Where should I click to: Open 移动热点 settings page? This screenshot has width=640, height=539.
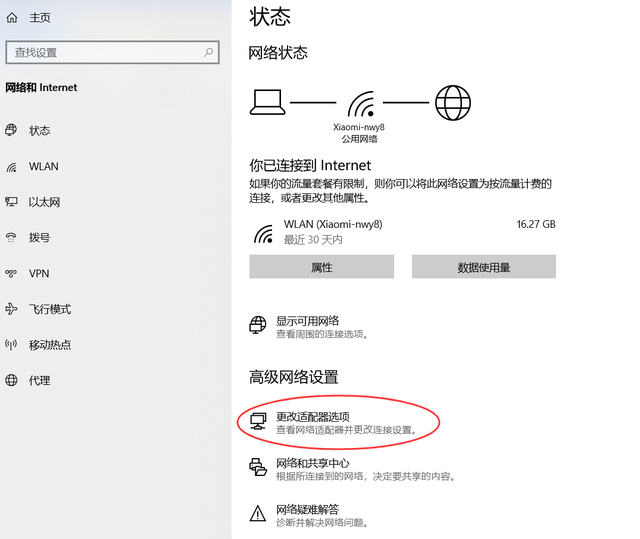pos(50,345)
